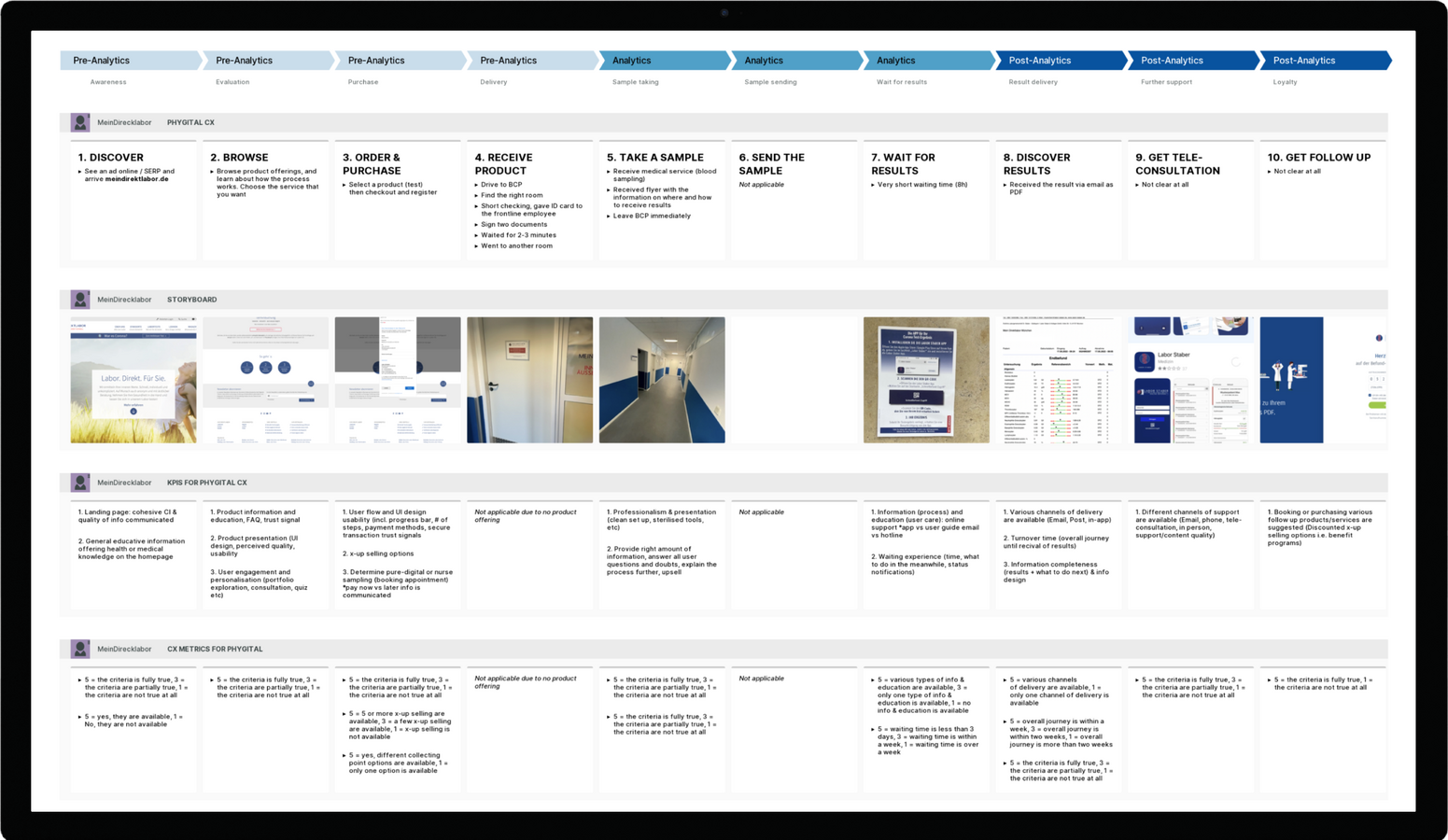Select the Awareness Pre-Analytics stage arrow

click(129, 60)
